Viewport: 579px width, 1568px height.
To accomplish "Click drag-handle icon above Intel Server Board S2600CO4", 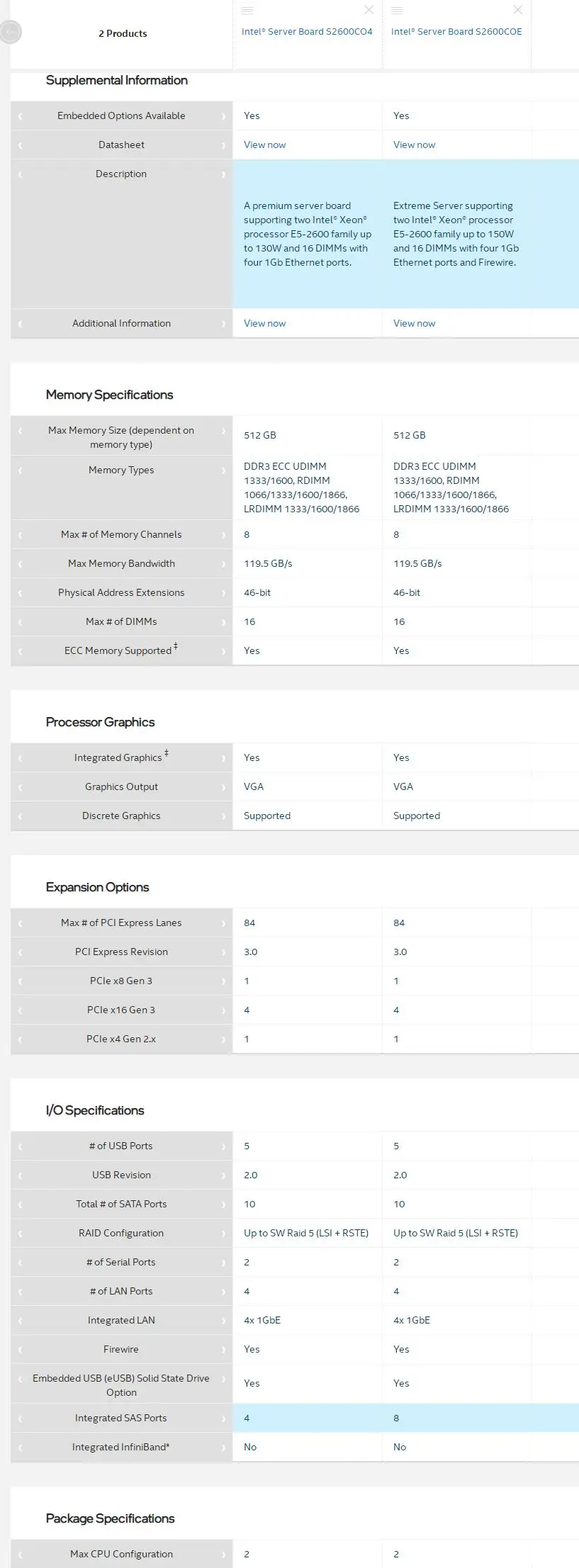I will [x=247, y=11].
